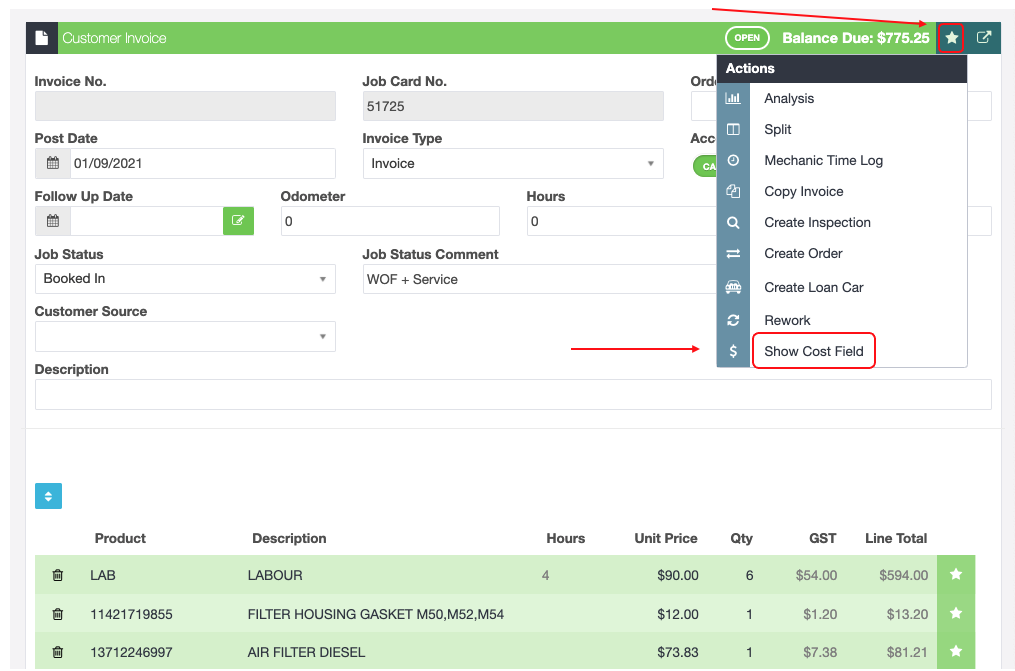
Task: Click the Product column header
Action: (120, 538)
